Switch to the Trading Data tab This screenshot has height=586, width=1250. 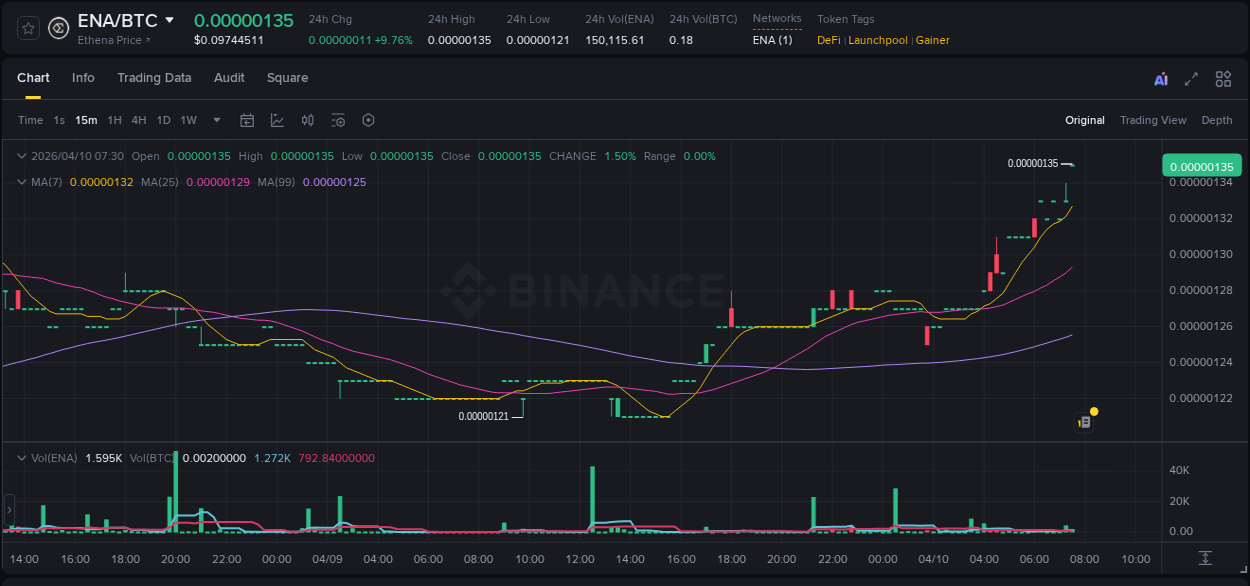(154, 78)
